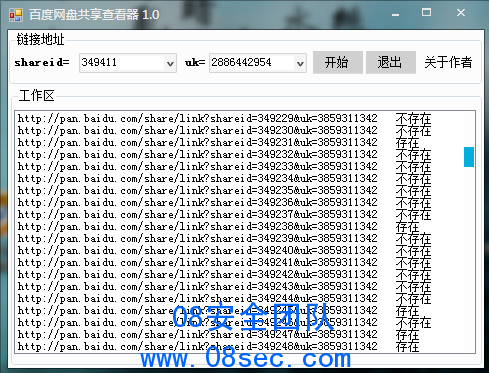The image size is (489, 373).
Task: Select the row with shareid=349238
Action: pos(218,227)
